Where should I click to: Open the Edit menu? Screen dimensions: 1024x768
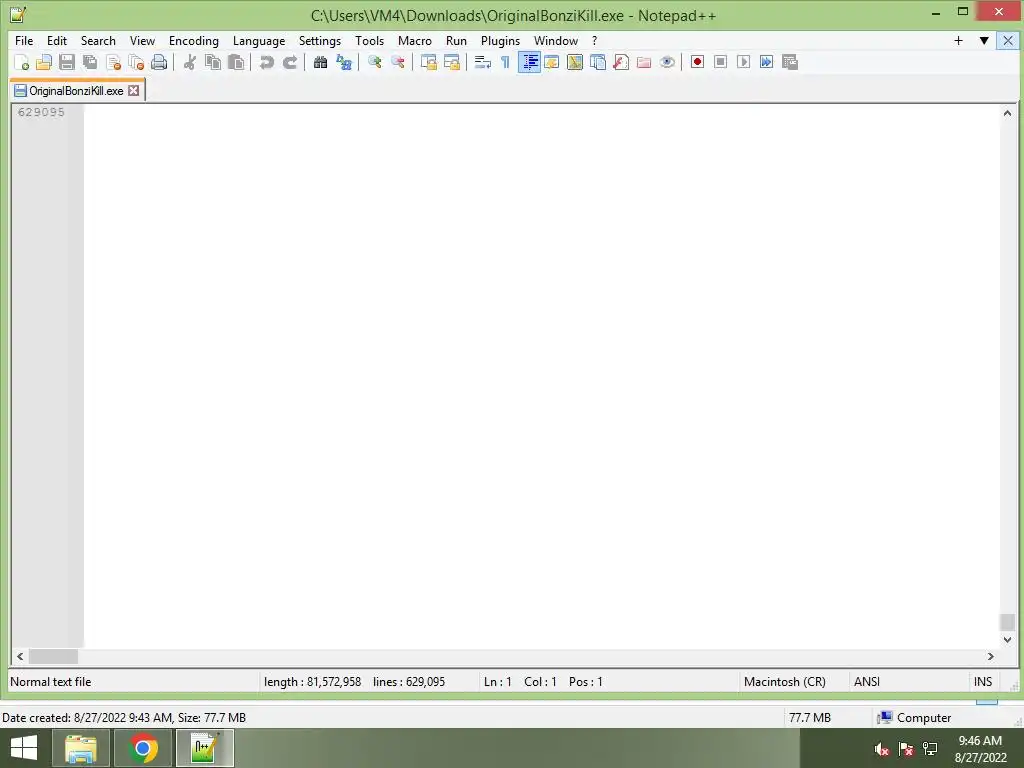click(57, 40)
